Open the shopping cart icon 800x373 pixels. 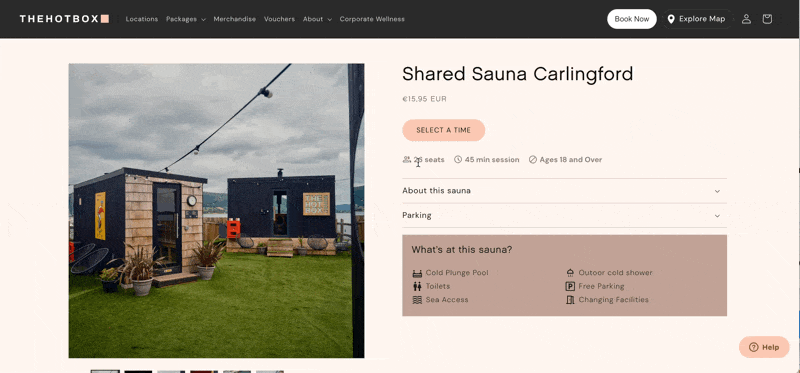tap(767, 19)
